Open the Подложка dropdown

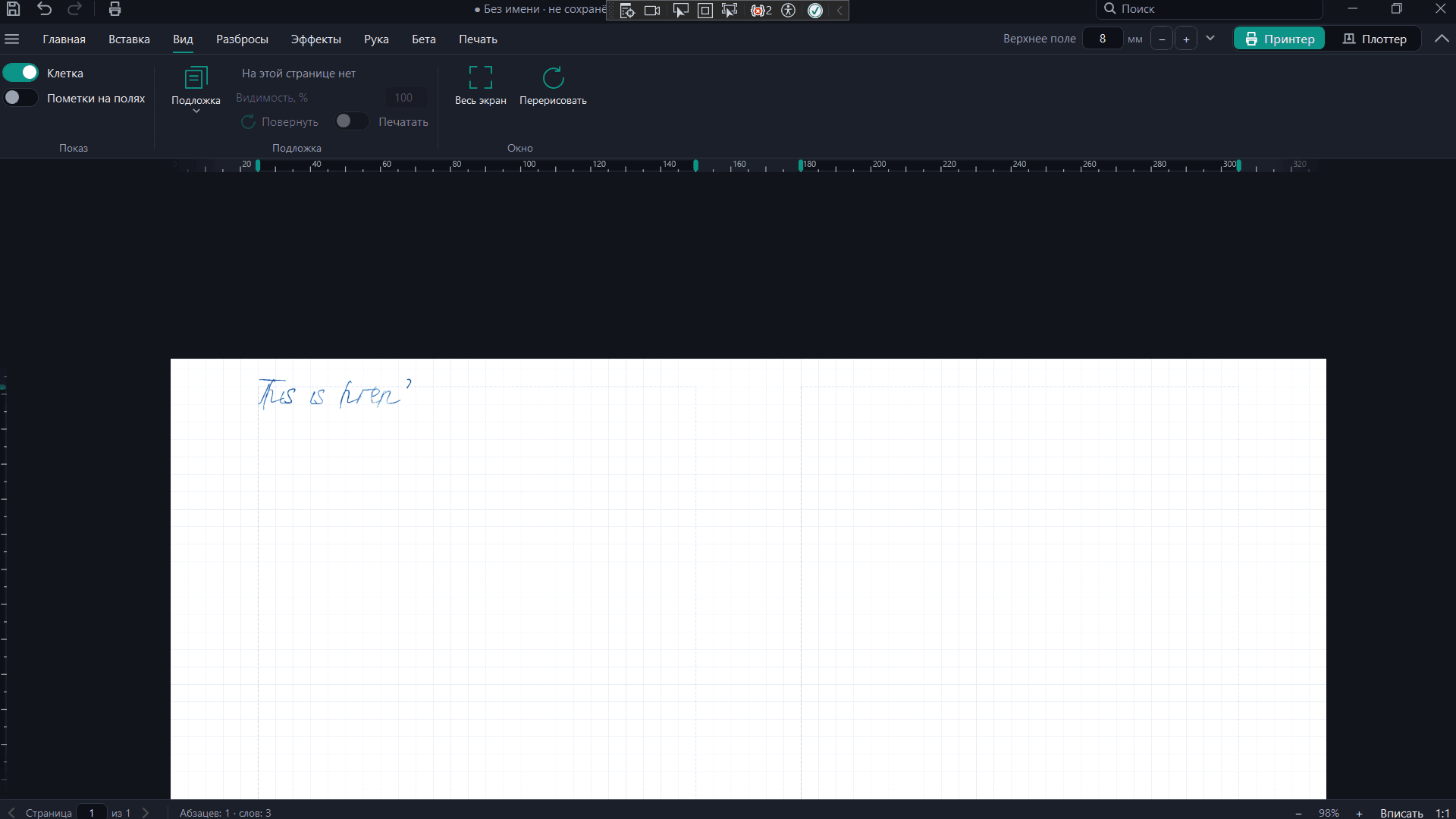pos(196,89)
